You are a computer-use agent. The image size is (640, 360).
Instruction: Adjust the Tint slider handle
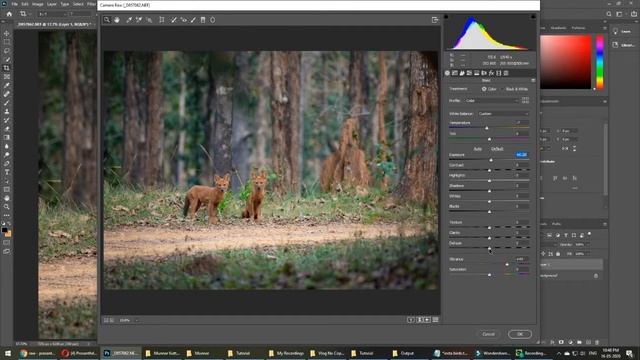click(489, 139)
